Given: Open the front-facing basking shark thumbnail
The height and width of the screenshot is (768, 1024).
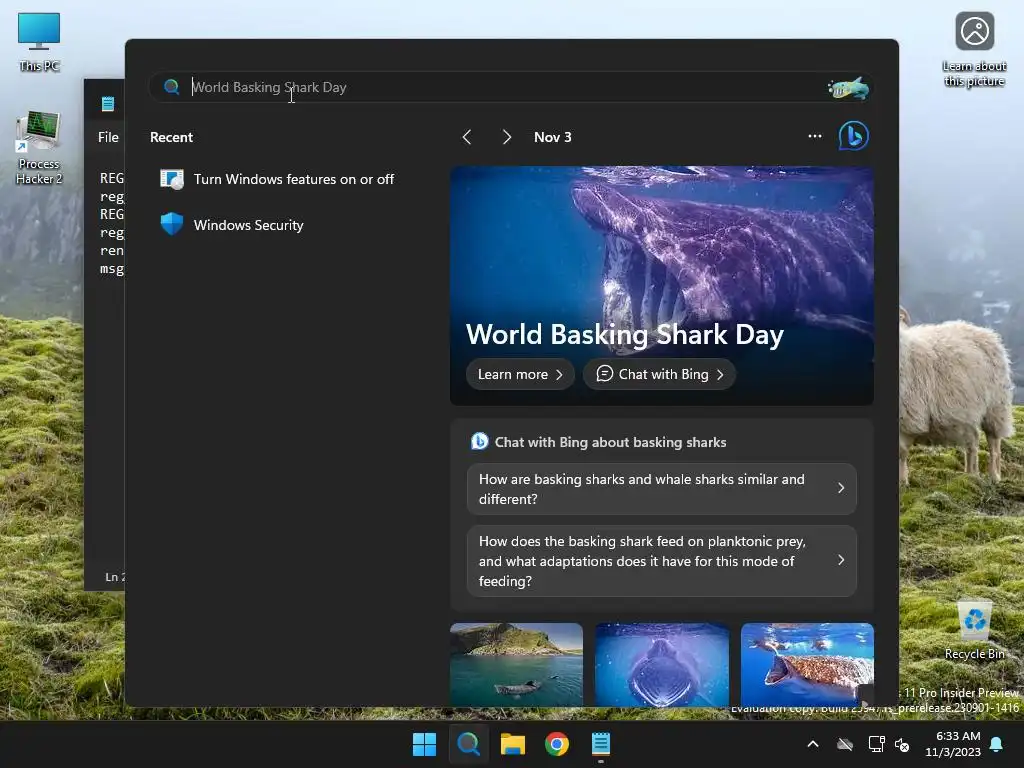Looking at the screenshot, I should pyautogui.click(x=662, y=664).
